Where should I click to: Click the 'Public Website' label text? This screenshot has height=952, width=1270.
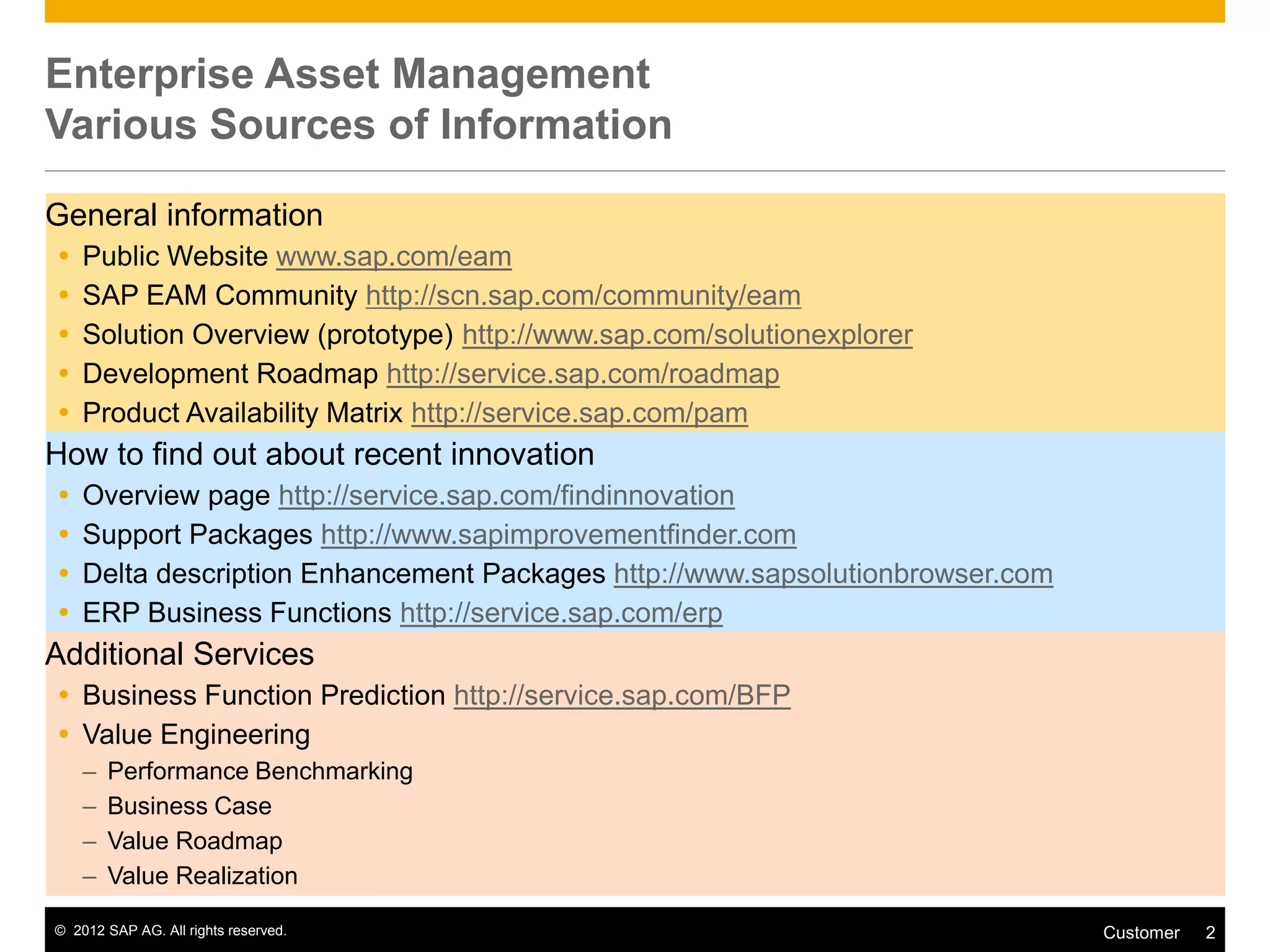175,257
